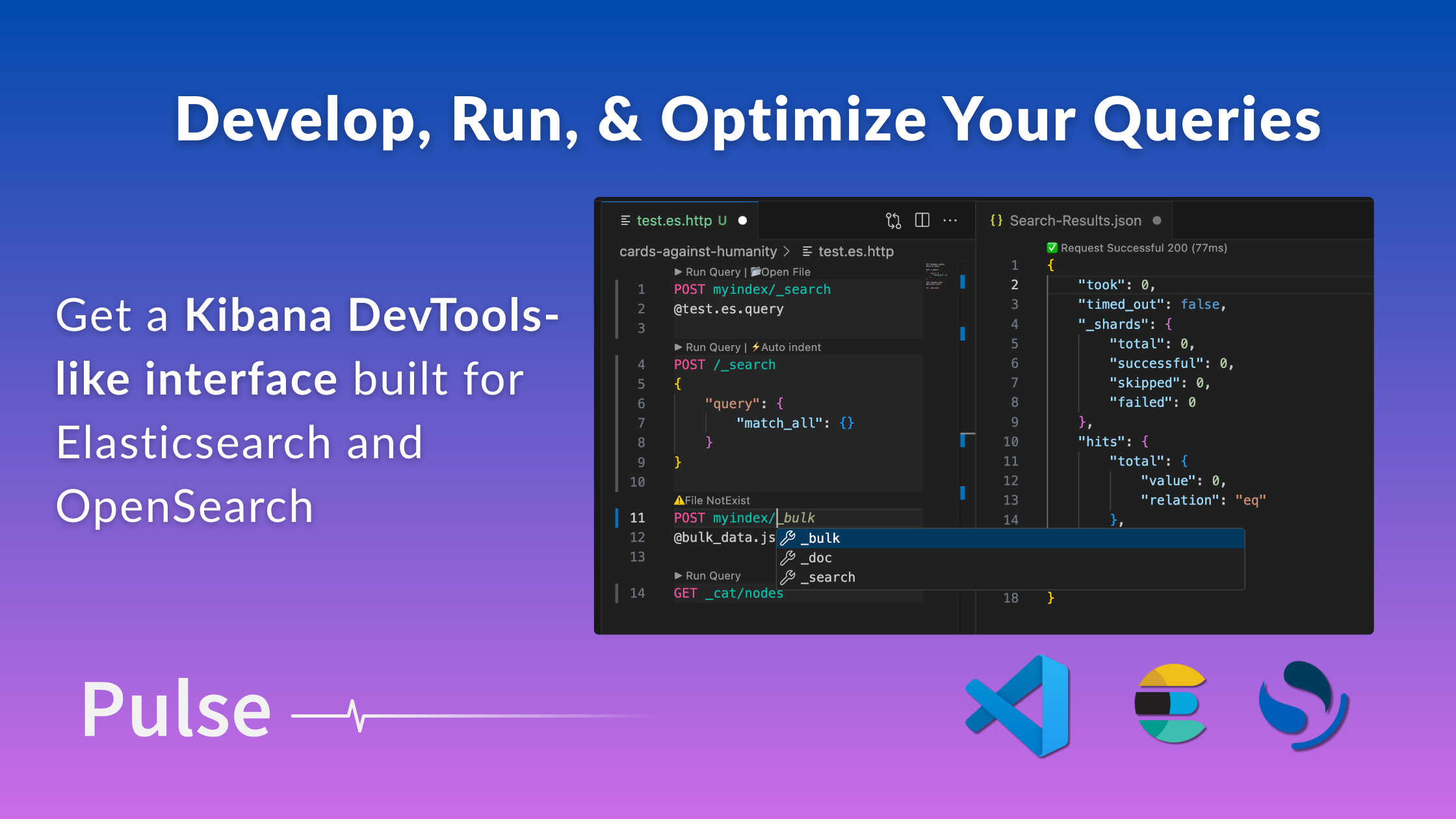Viewport: 1456px width, 819px height.
Task: Open the Search-Results.json tab
Action: (1074, 220)
